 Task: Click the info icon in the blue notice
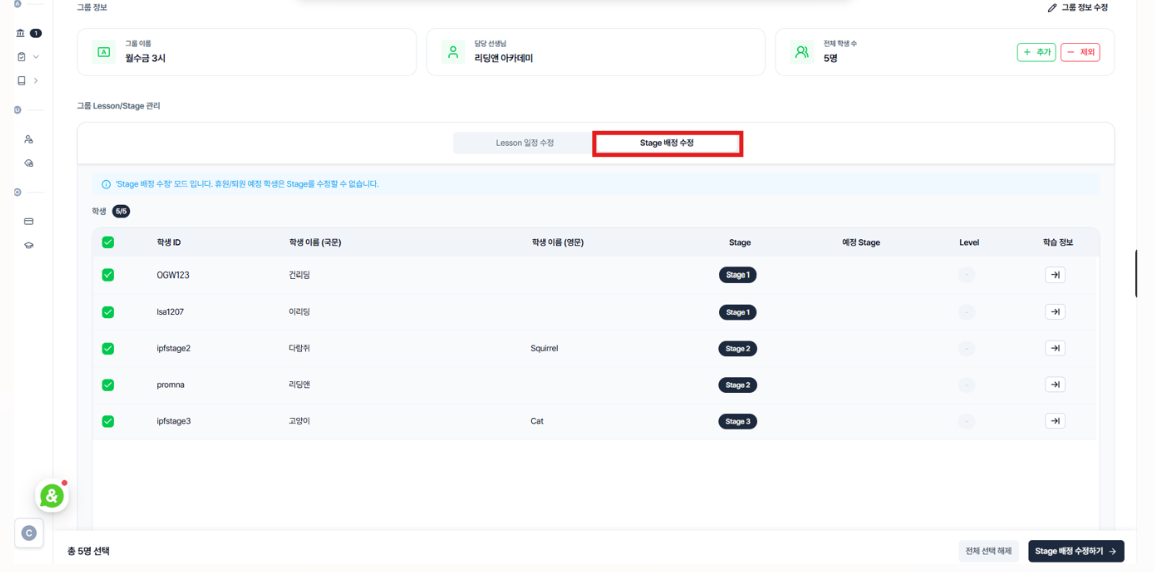pyautogui.click(x=106, y=184)
